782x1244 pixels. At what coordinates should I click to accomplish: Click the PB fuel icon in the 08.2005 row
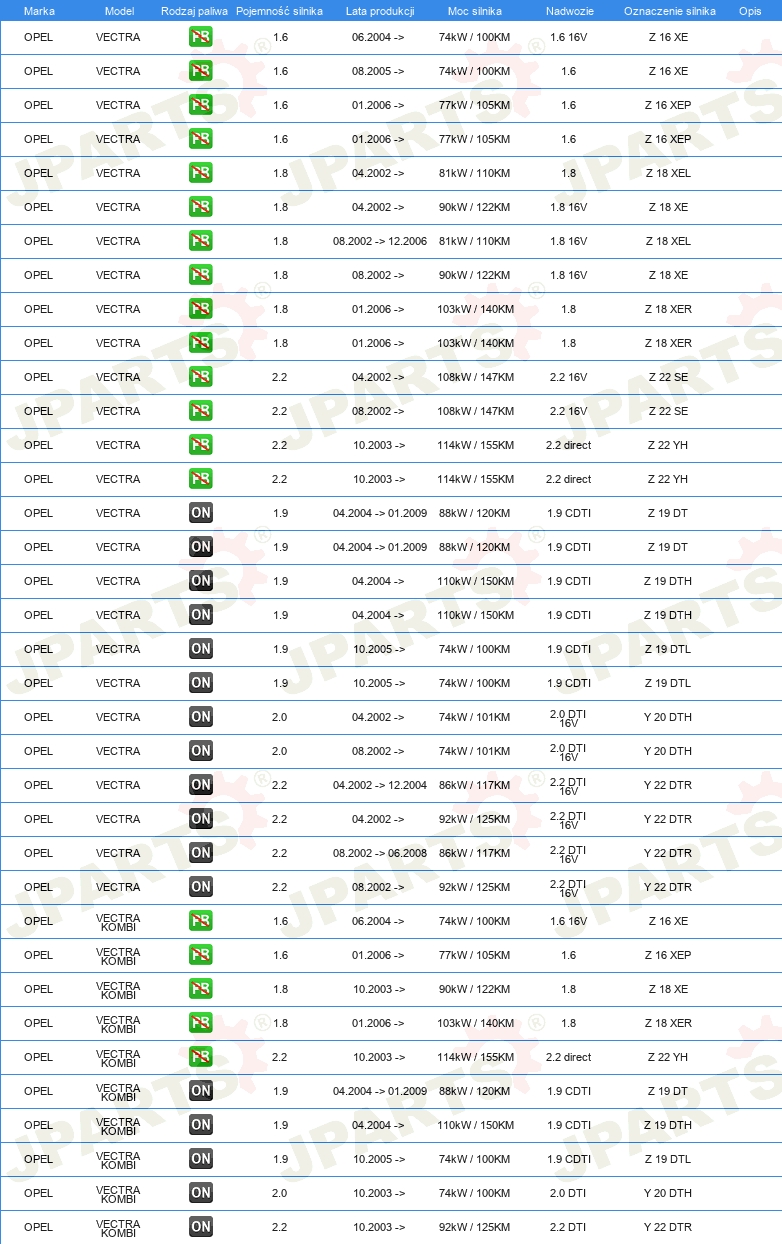click(x=201, y=71)
